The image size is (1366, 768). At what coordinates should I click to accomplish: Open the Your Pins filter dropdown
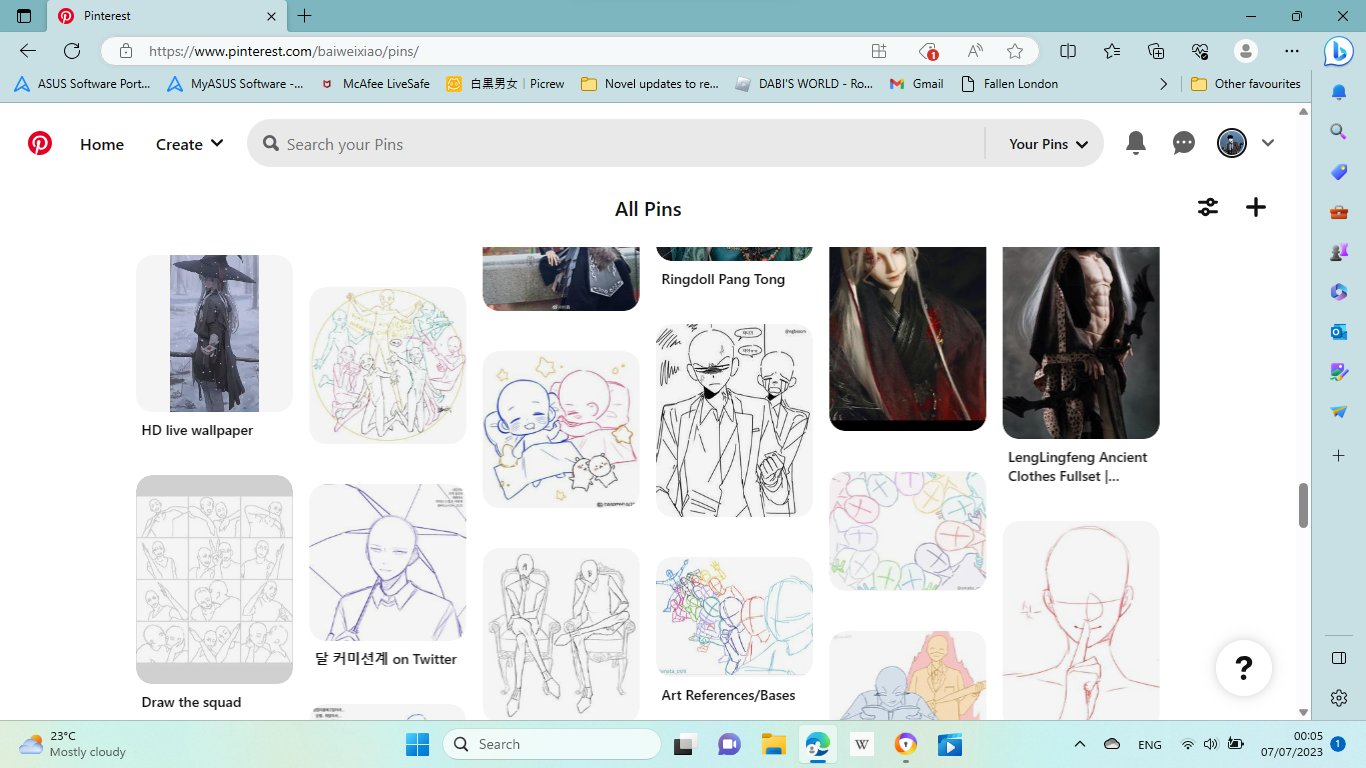1047,144
